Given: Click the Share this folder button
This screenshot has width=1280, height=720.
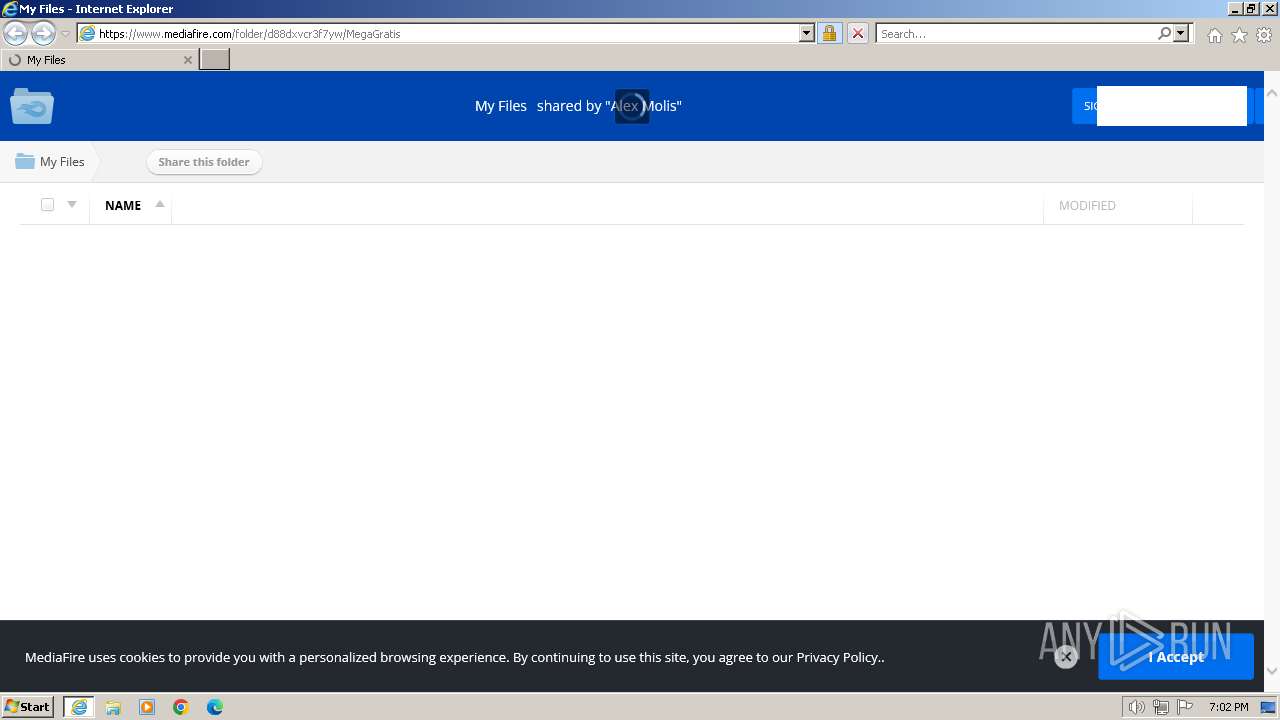Looking at the screenshot, I should (x=204, y=162).
